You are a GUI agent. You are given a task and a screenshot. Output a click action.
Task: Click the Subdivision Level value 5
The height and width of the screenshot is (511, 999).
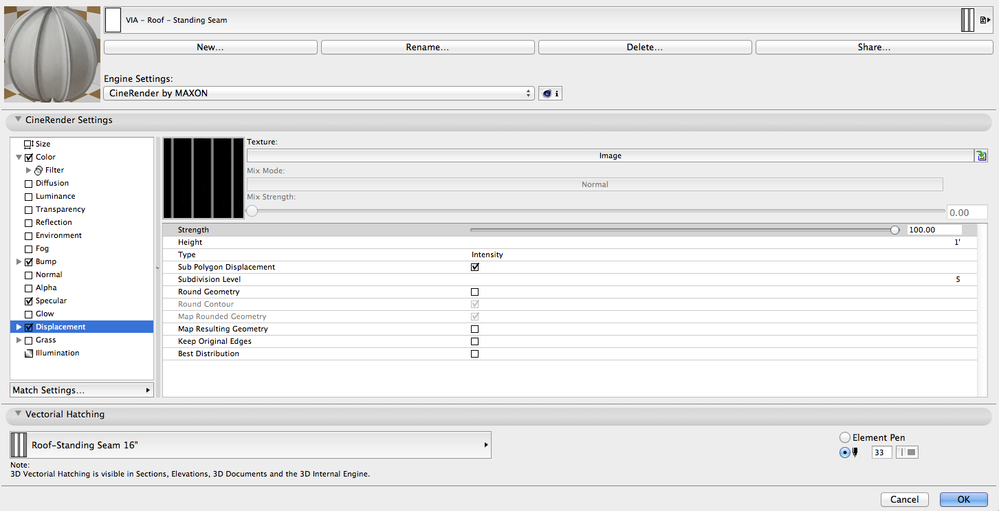(x=958, y=280)
